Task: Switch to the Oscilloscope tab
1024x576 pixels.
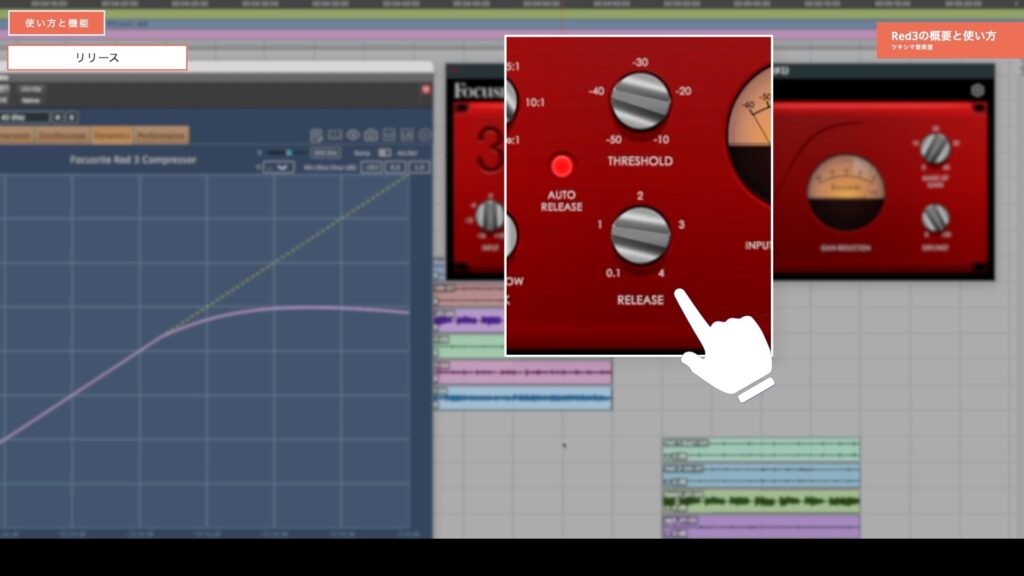Action: point(63,135)
